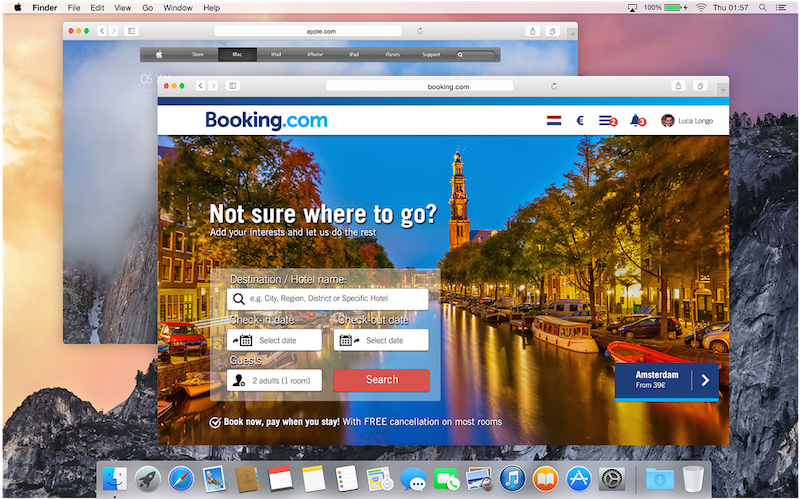
Task: Open the Check-in date picker
Action: [x=274, y=340]
